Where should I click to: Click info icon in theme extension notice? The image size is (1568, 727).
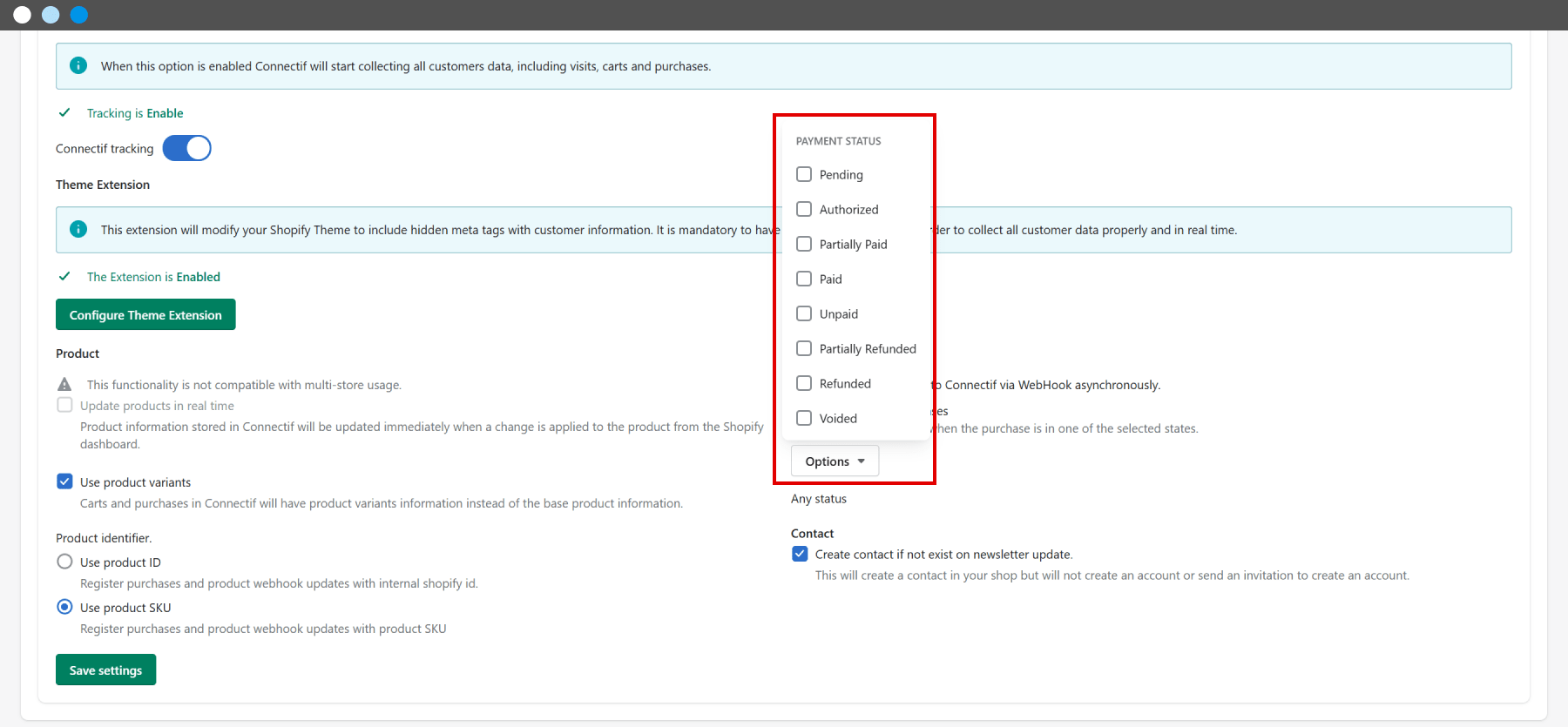click(78, 229)
